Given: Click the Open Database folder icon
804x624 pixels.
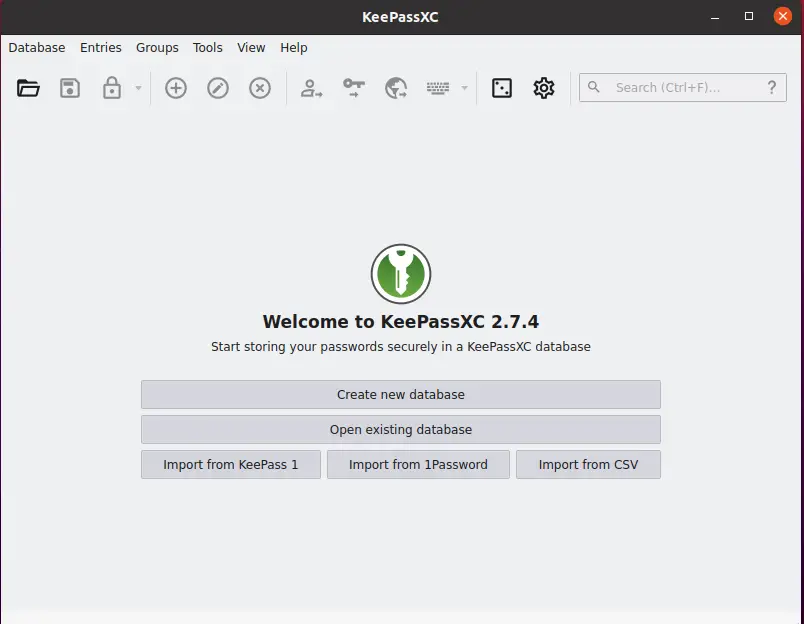Looking at the screenshot, I should pyautogui.click(x=28, y=88).
